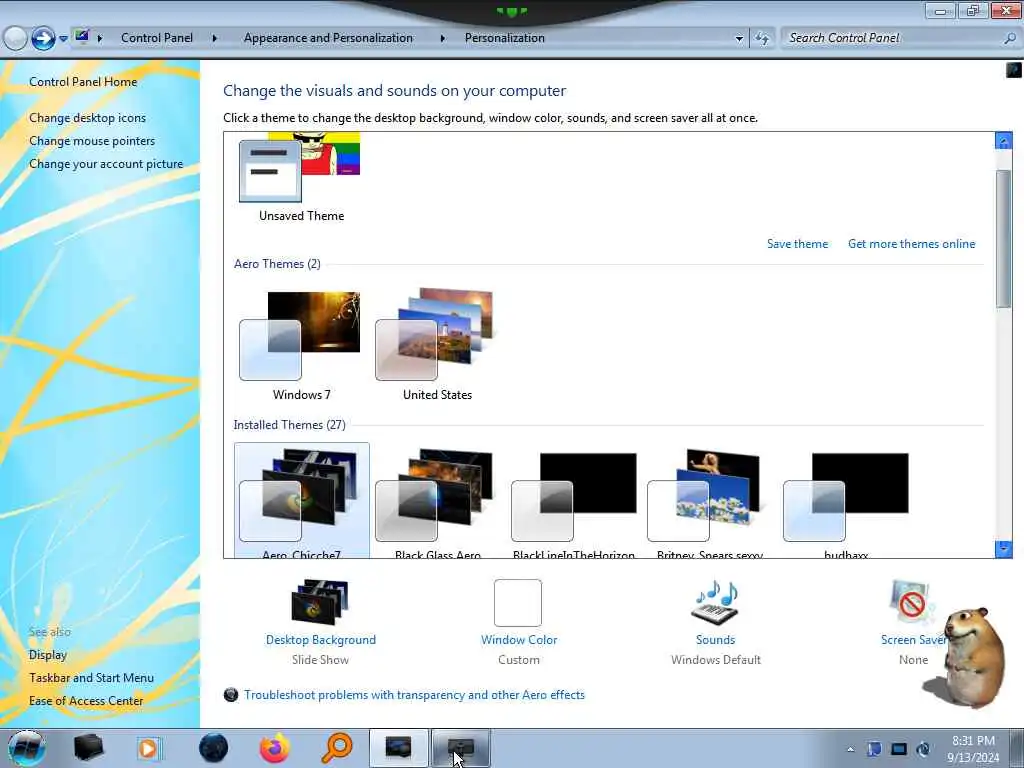1024x768 pixels.
Task: Show hidden tray icons arrow
Action: coord(850,750)
